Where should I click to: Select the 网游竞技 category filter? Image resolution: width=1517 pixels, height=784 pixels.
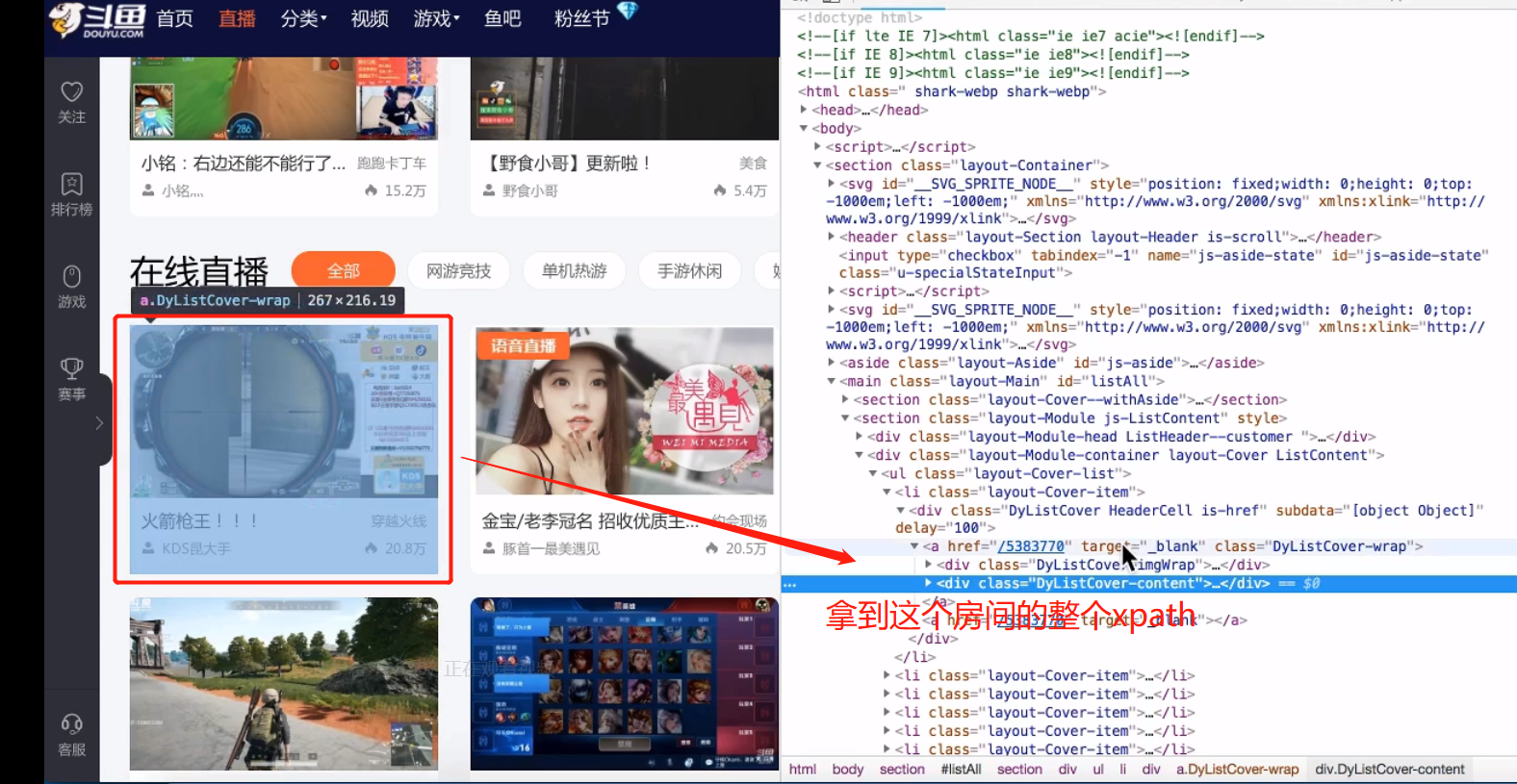[x=458, y=270]
